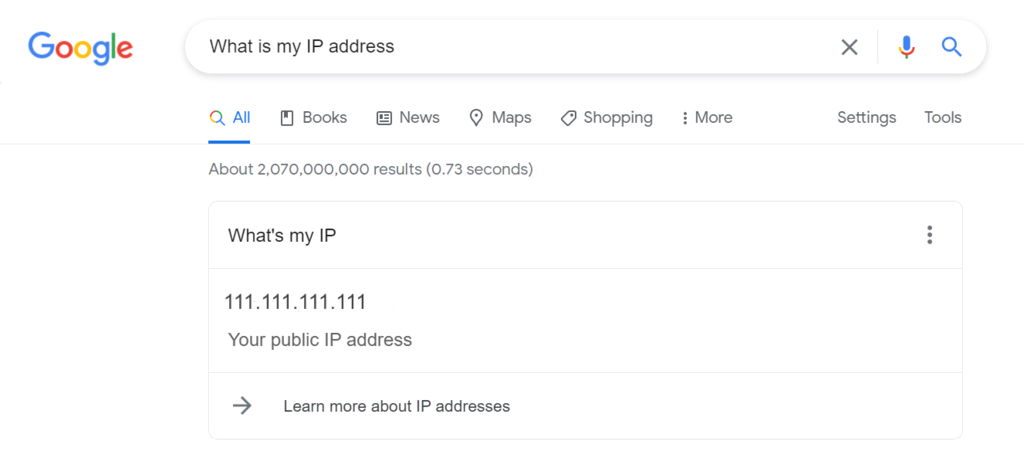Click the arrow icon beside Learn more

click(x=242, y=406)
